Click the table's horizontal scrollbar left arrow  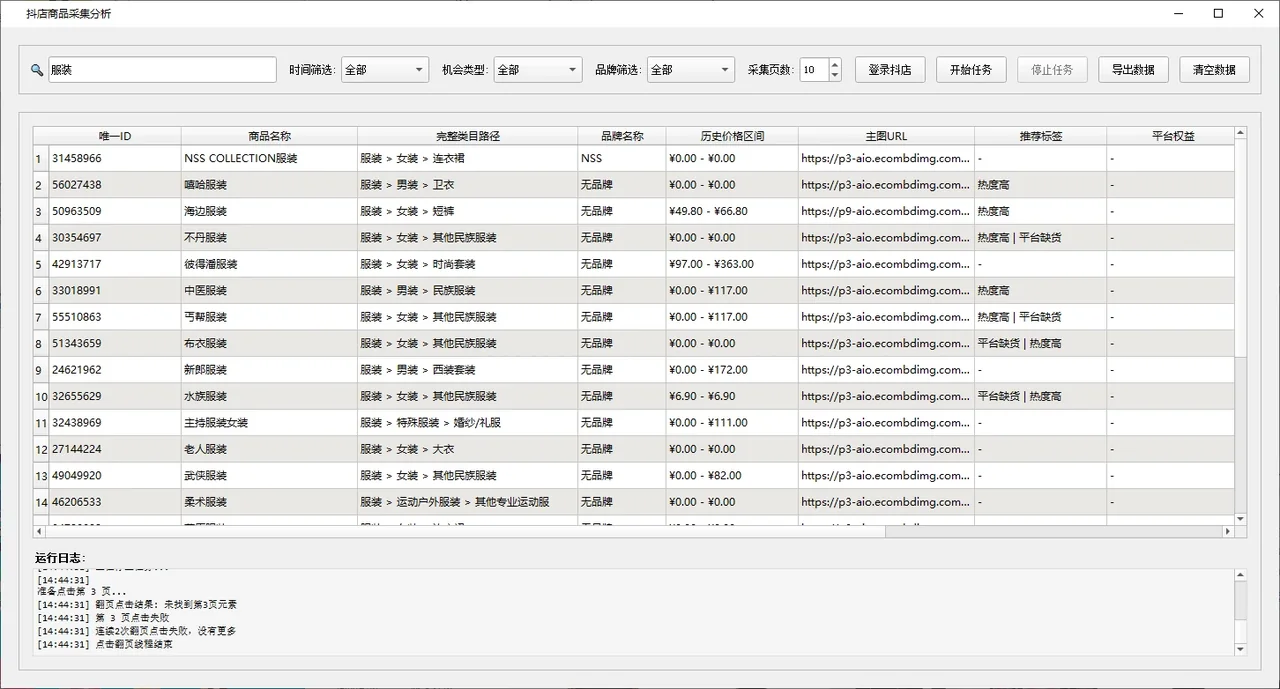click(x=40, y=532)
